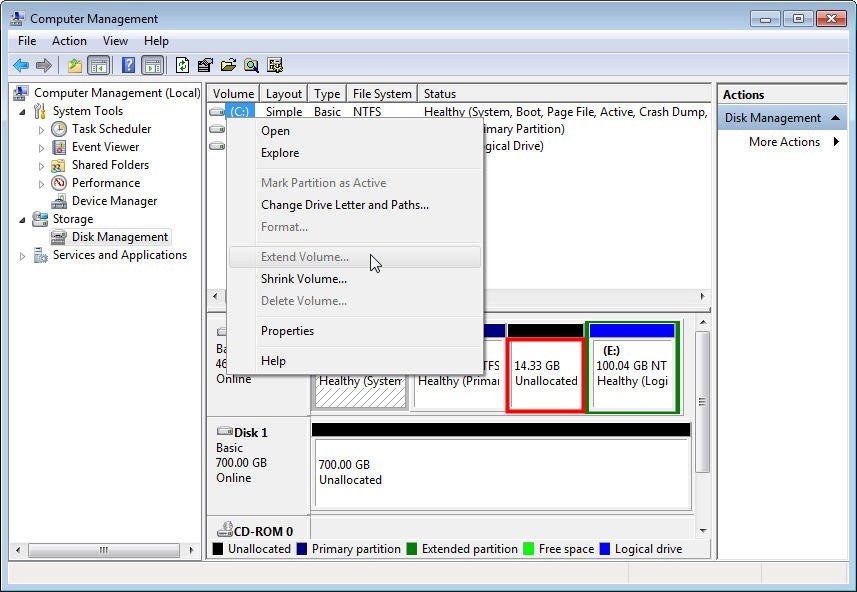Viewport: 857px width, 592px height.
Task: Click the Computer Management (Local) root icon
Action: 21,93
